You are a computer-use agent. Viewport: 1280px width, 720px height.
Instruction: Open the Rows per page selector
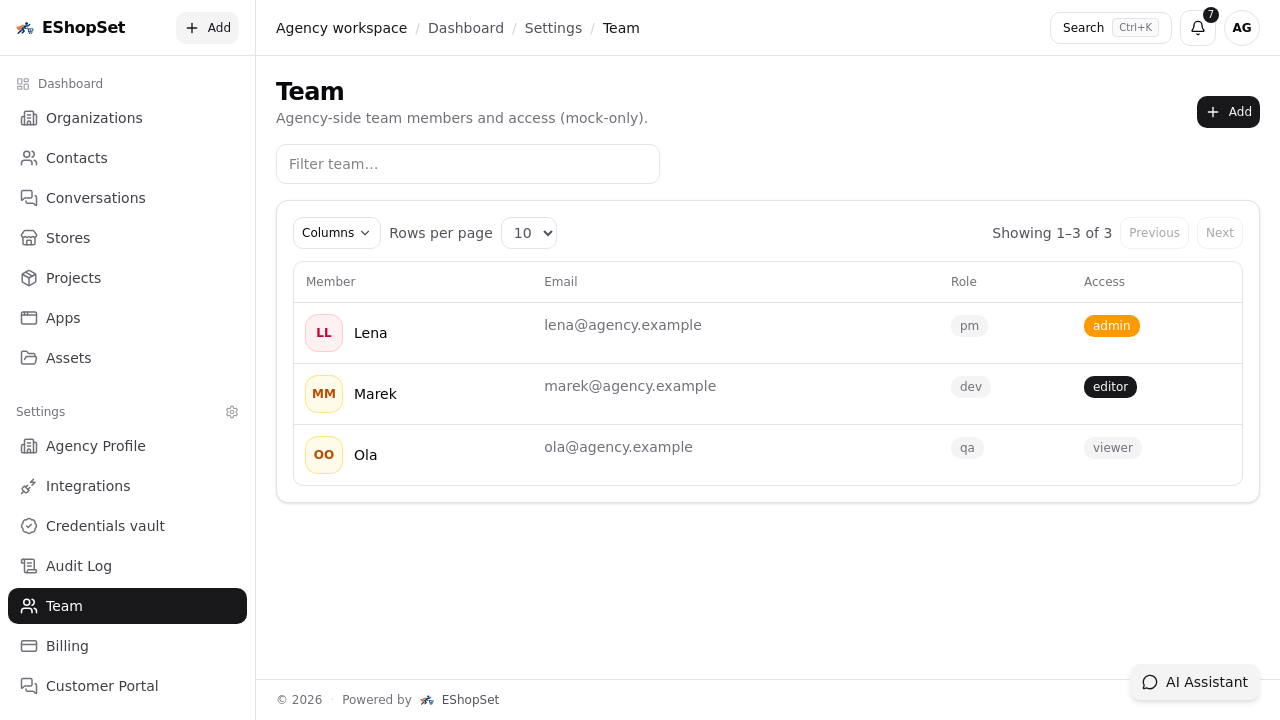pyautogui.click(x=528, y=232)
